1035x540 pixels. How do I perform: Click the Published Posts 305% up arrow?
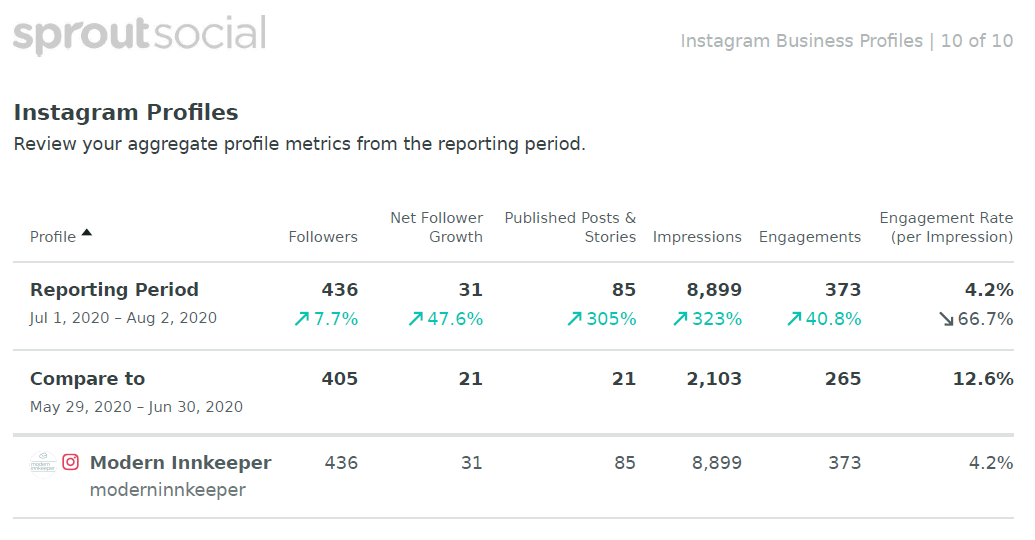pyautogui.click(x=574, y=320)
